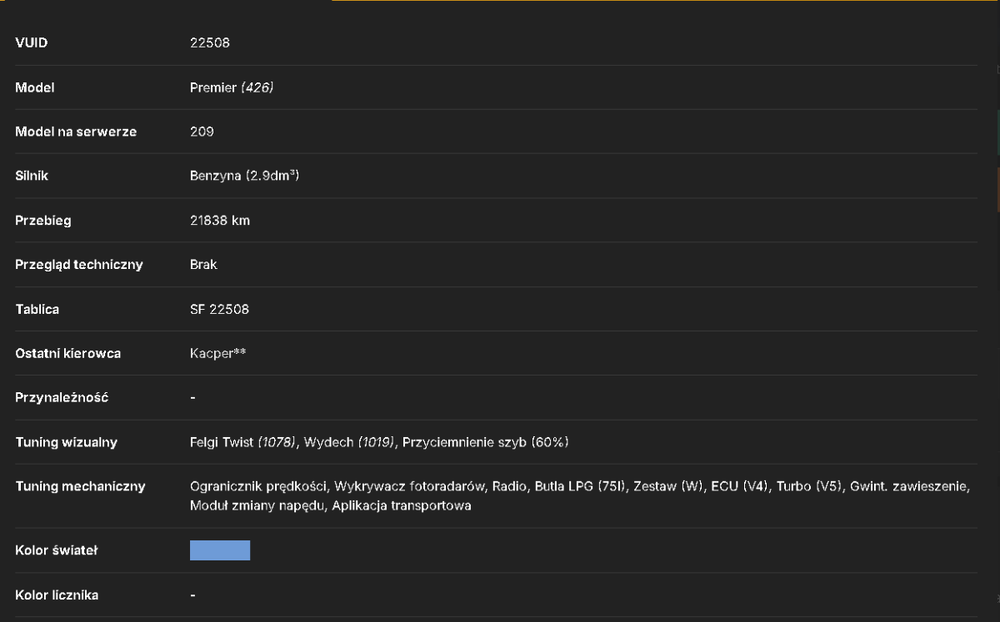Click the Model na serwerze value 209

tap(202, 131)
